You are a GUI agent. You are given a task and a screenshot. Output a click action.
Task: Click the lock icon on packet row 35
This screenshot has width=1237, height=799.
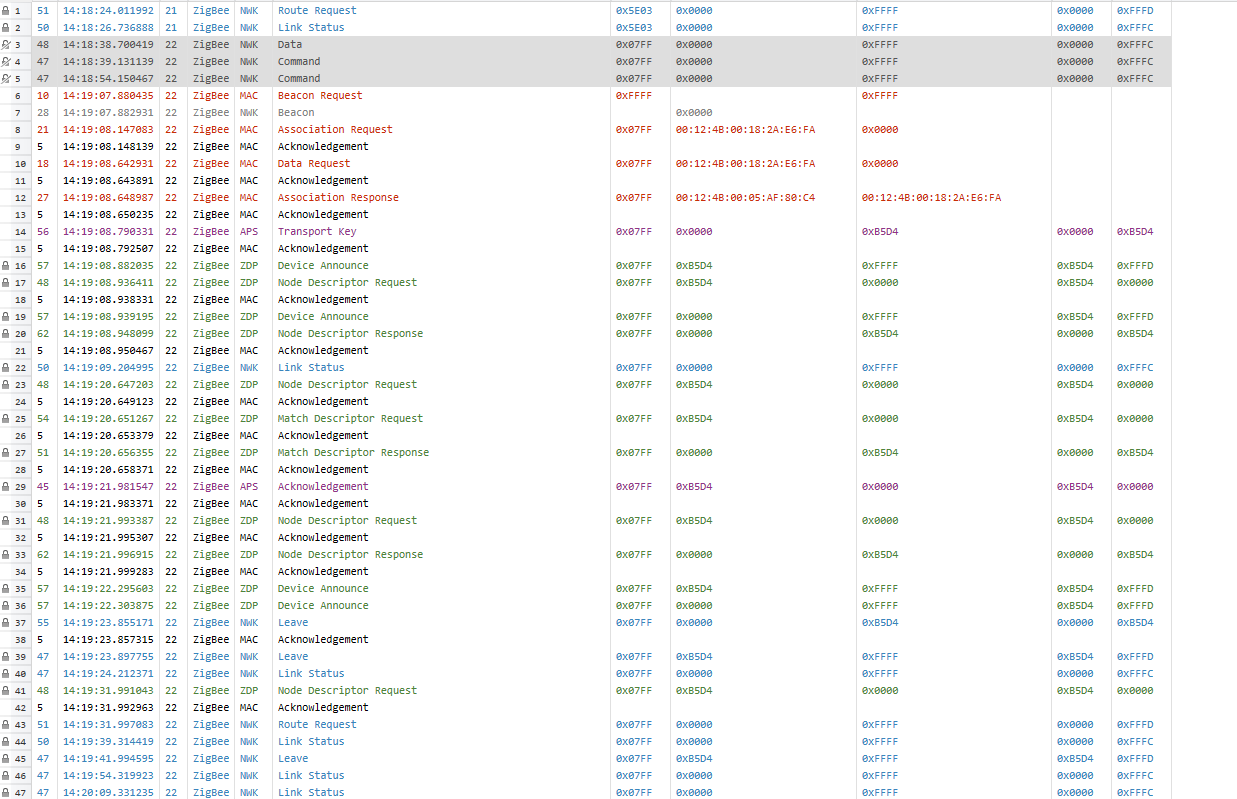click(6, 588)
